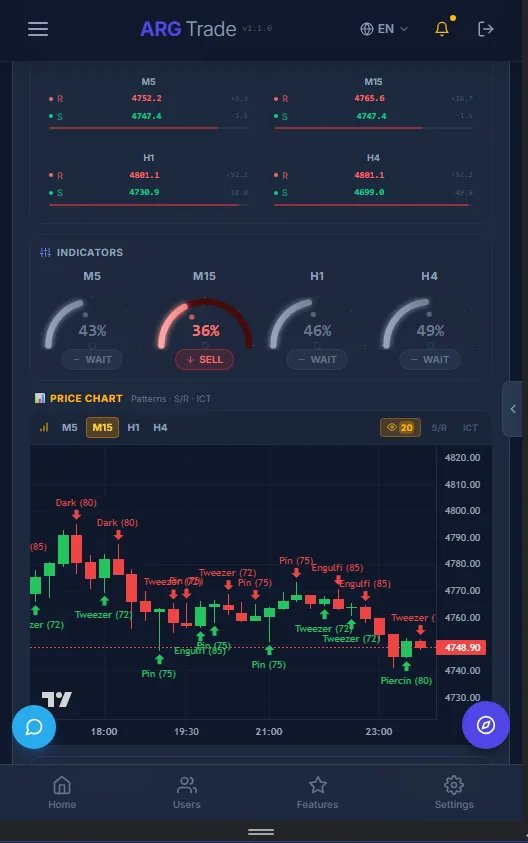The image size is (528, 843).
Task: Open the compass floating button
Action: tap(486, 725)
